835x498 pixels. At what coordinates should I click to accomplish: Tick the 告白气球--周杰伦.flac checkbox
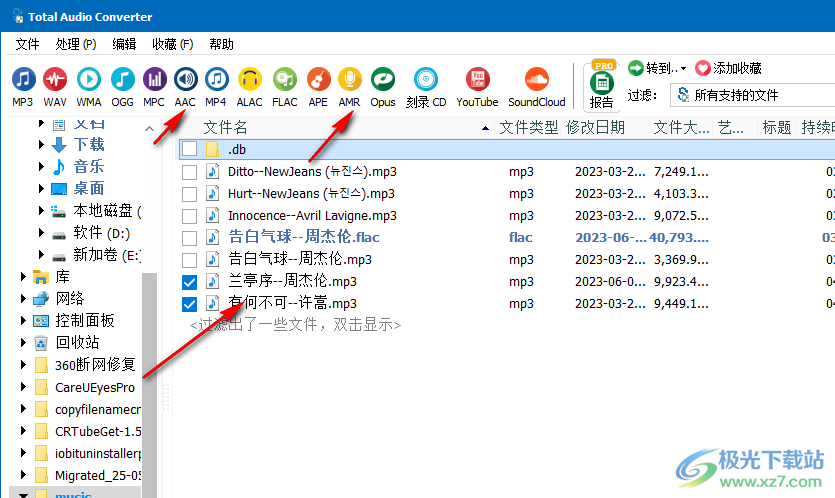190,238
